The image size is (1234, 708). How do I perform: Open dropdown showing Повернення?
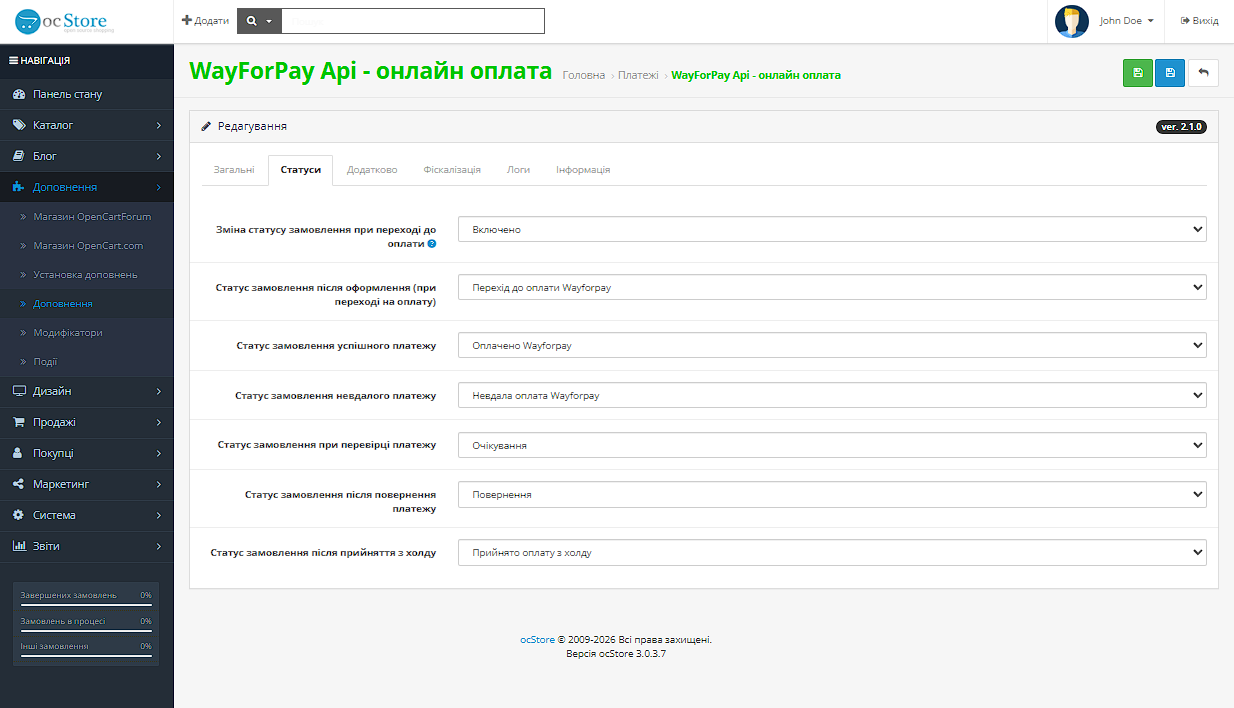(832, 494)
